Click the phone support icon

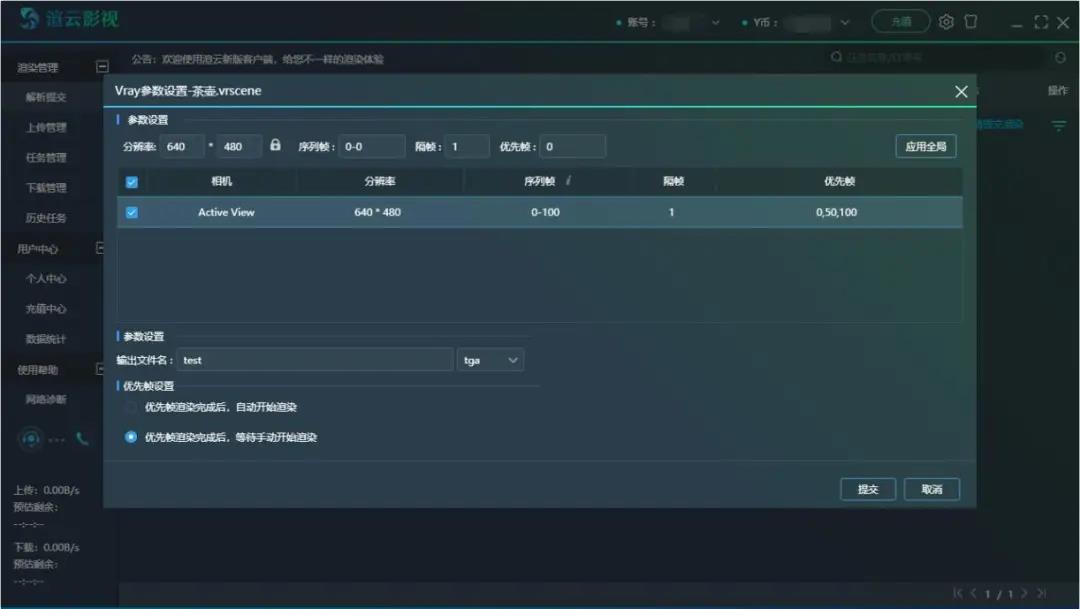click(x=82, y=439)
